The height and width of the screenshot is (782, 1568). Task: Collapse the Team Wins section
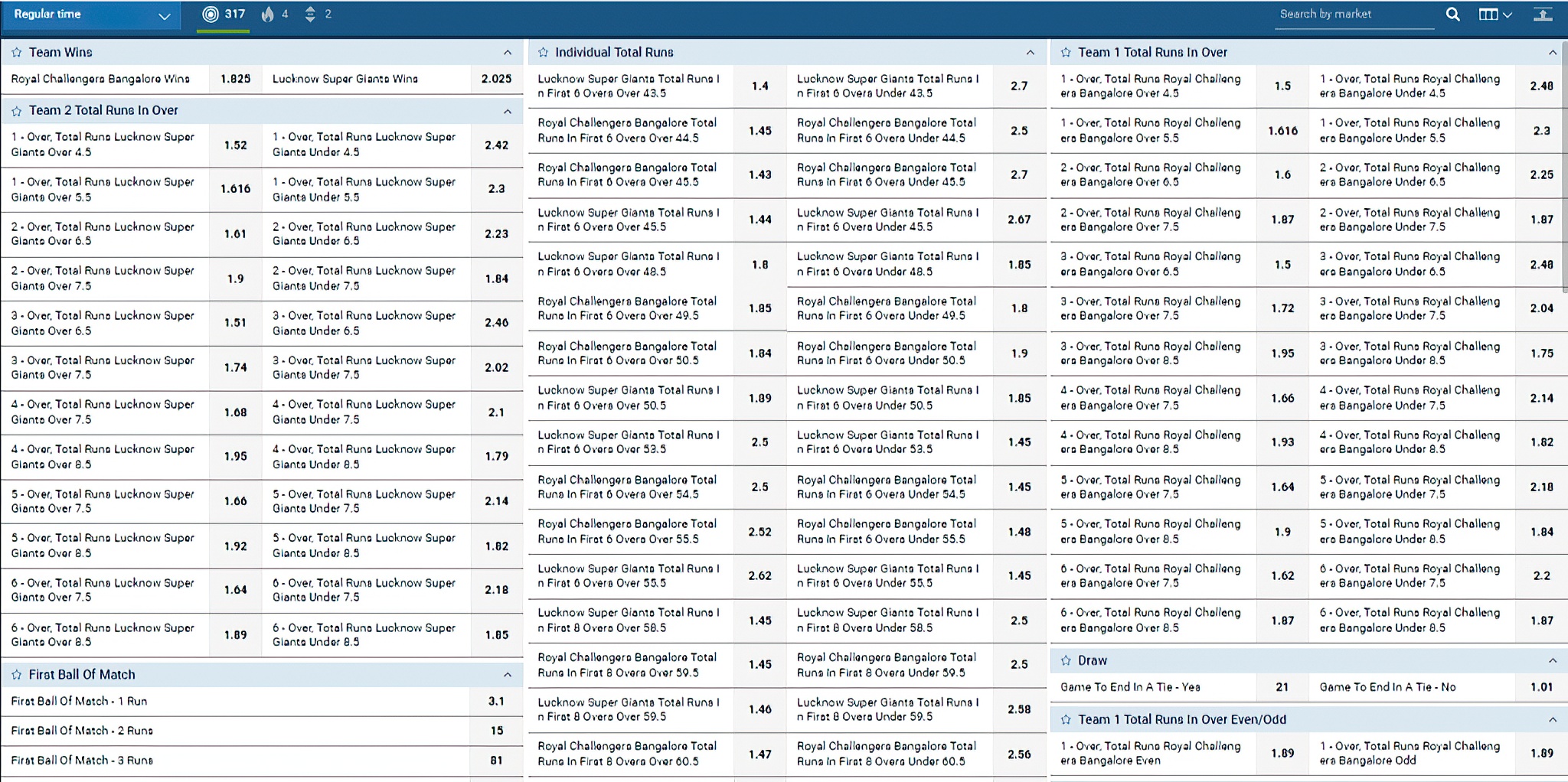point(507,53)
